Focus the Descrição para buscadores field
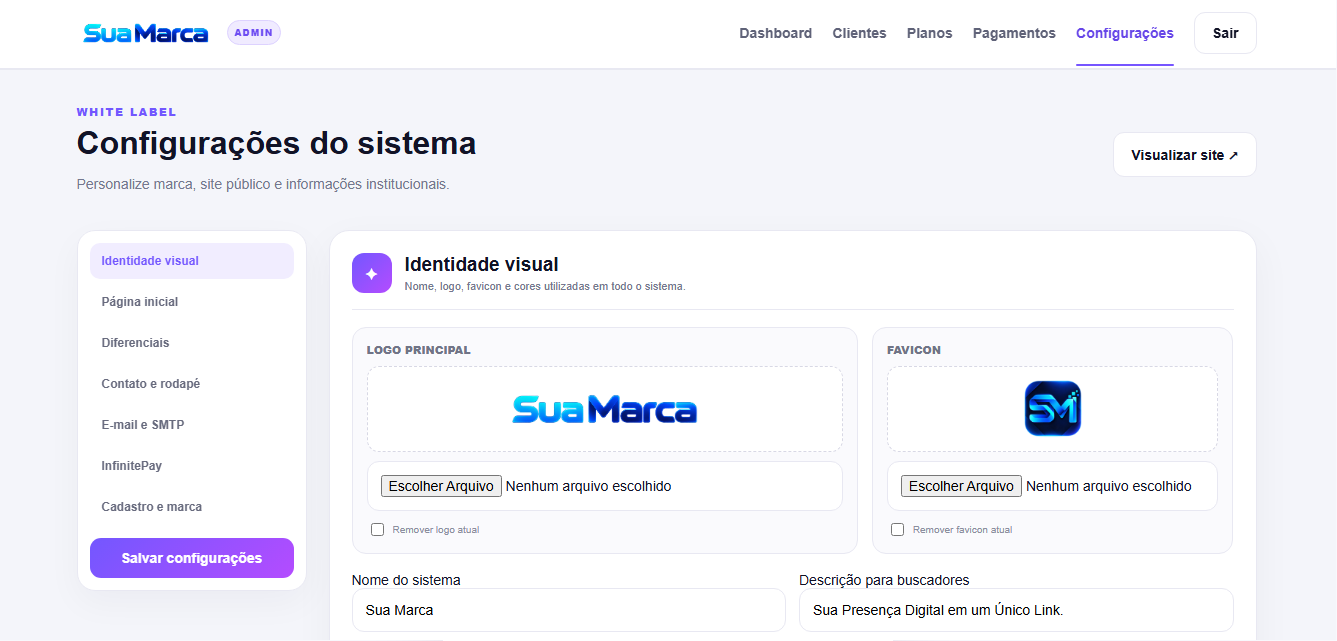Image resolution: width=1337 pixels, height=641 pixels. pyautogui.click(x=1016, y=610)
